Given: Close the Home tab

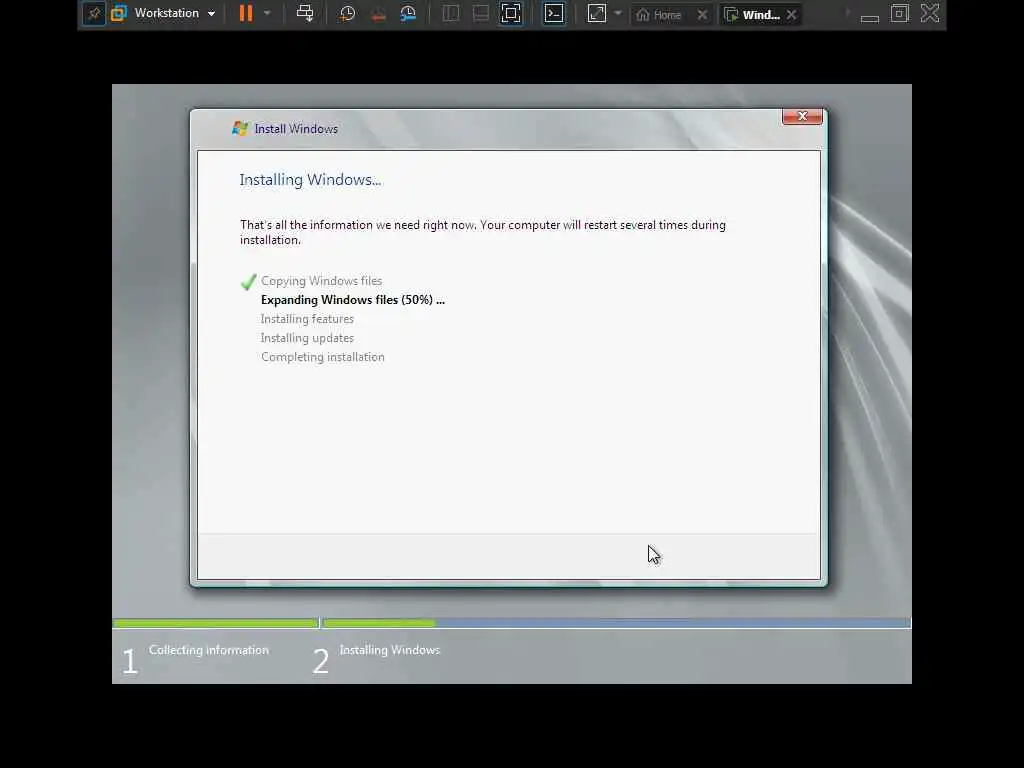Looking at the screenshot, I should point(702,14).
